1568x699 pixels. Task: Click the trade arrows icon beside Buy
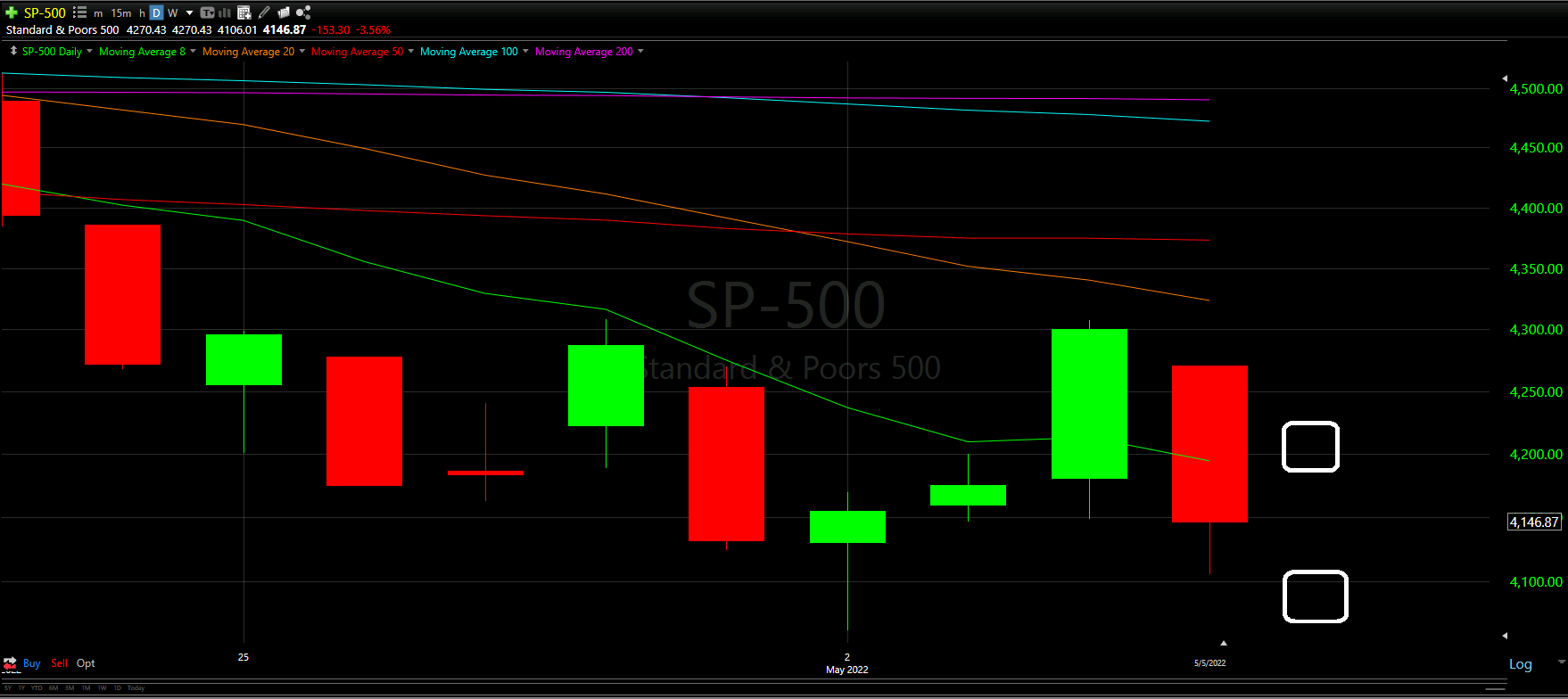click(x=11, y=663)
